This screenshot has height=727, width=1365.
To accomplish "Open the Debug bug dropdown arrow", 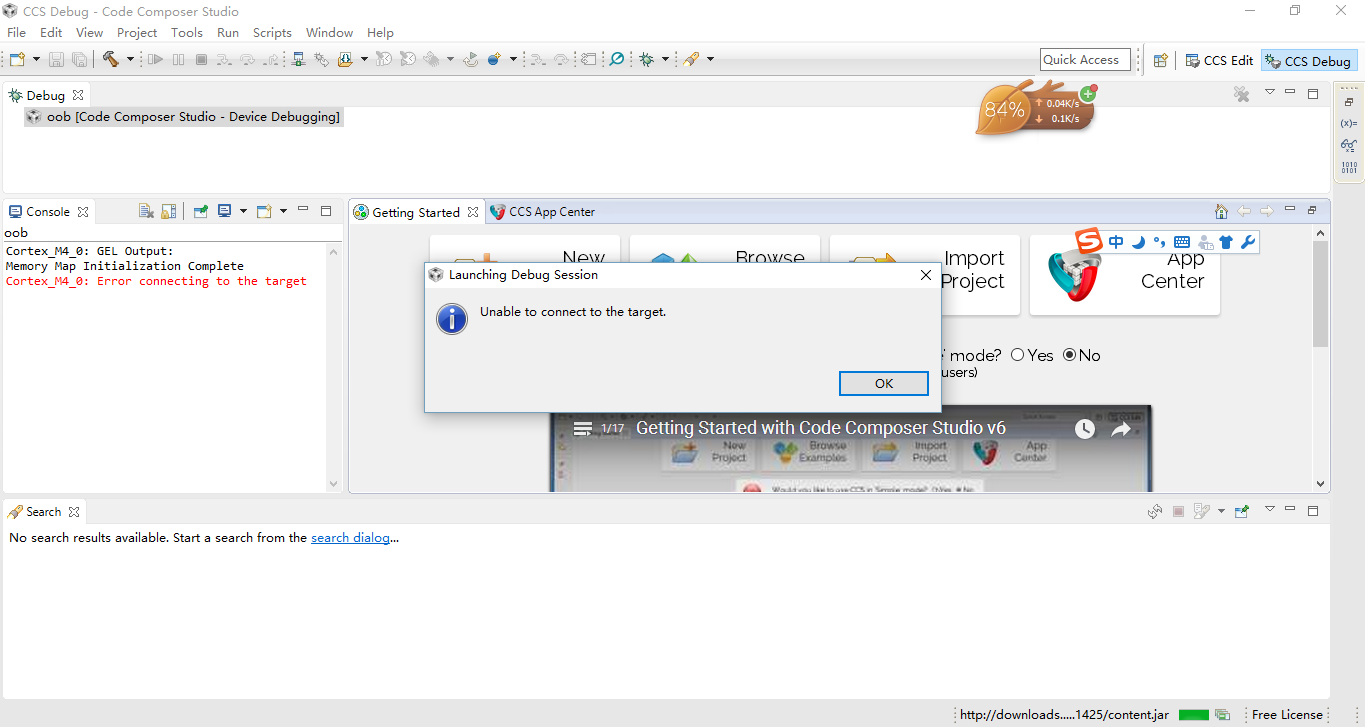I will tap(665, 60).
